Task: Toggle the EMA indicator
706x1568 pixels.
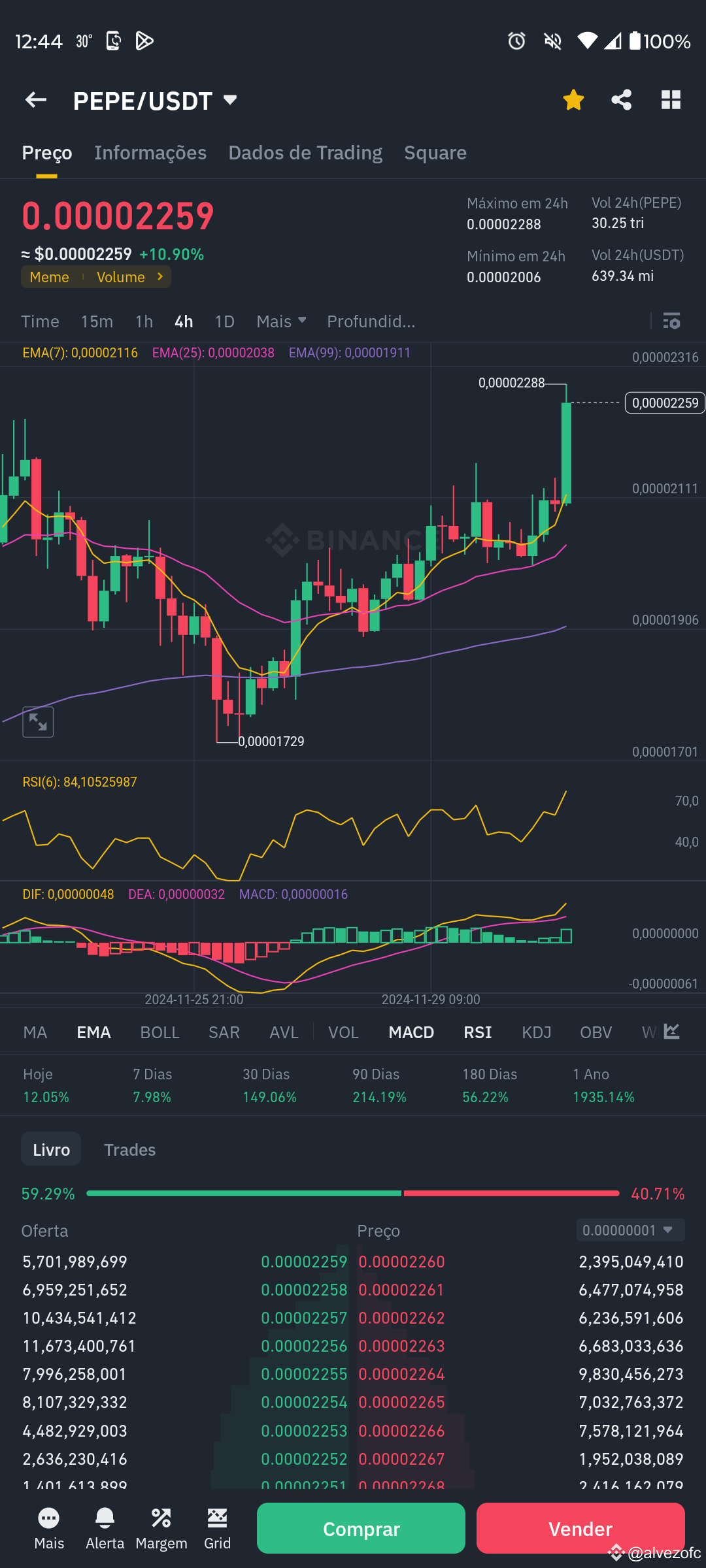Action: coord(93,1032)
